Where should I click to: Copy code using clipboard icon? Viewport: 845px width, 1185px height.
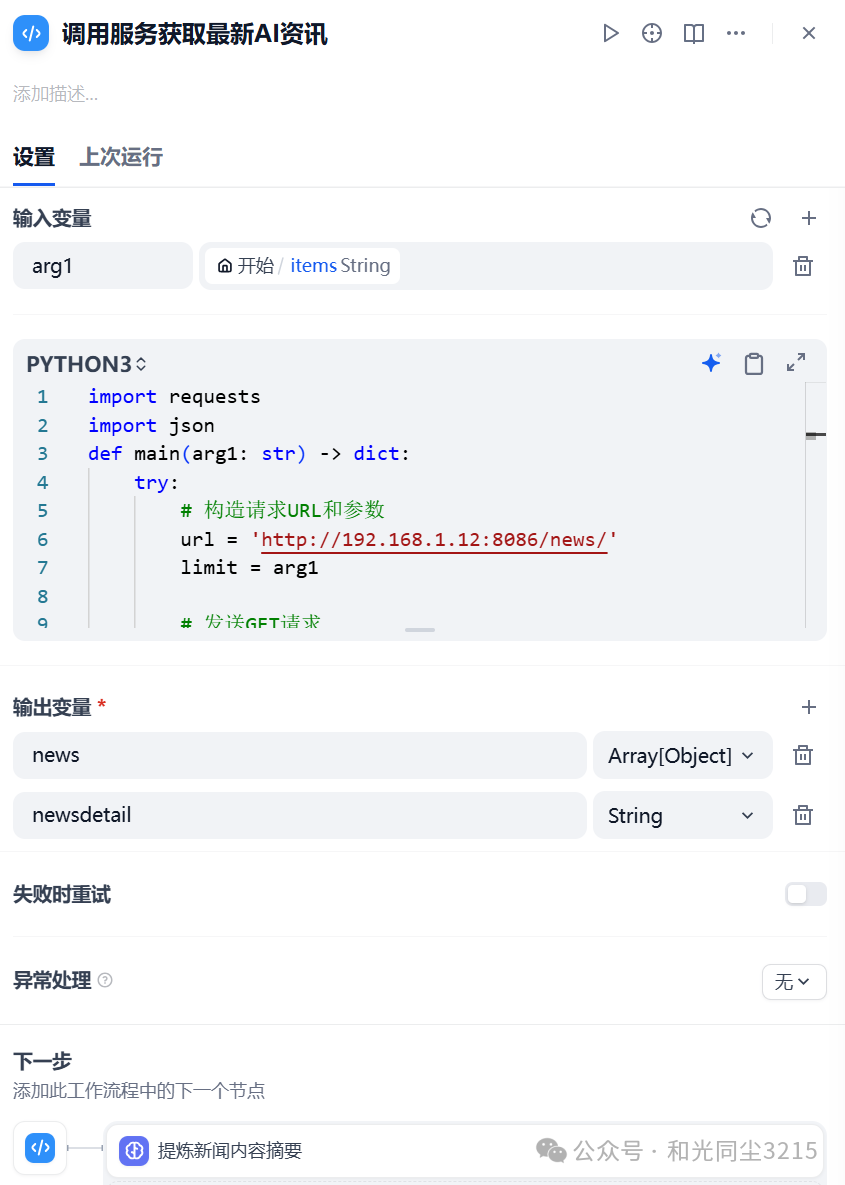754,364
